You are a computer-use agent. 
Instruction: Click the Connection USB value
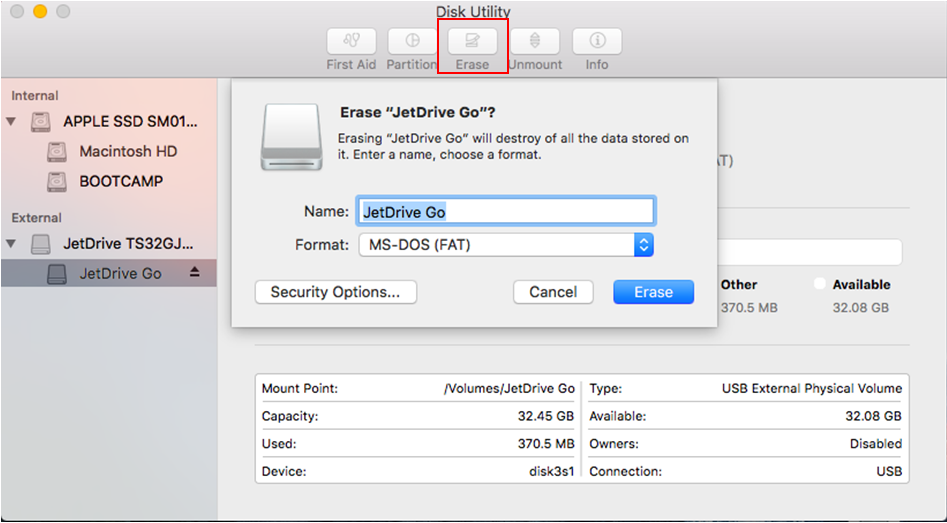coord(889,472)
